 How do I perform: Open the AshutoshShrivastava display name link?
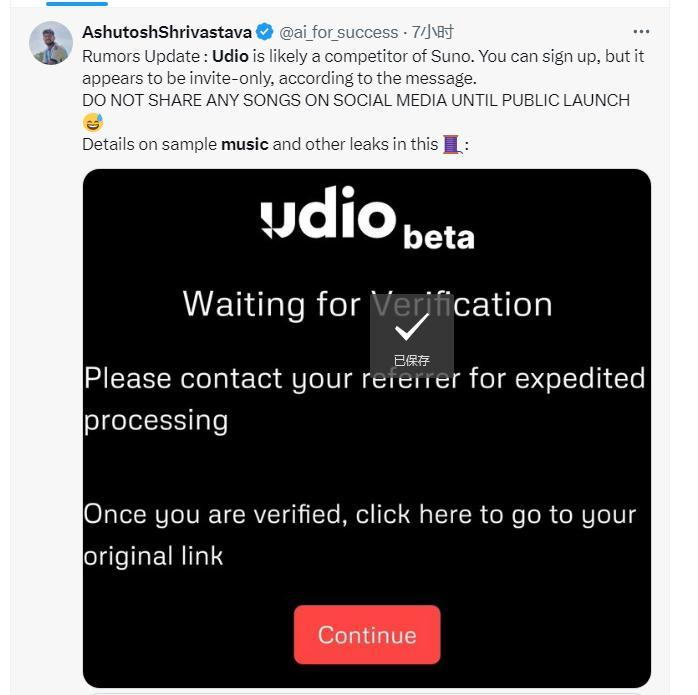coord(167,32)
